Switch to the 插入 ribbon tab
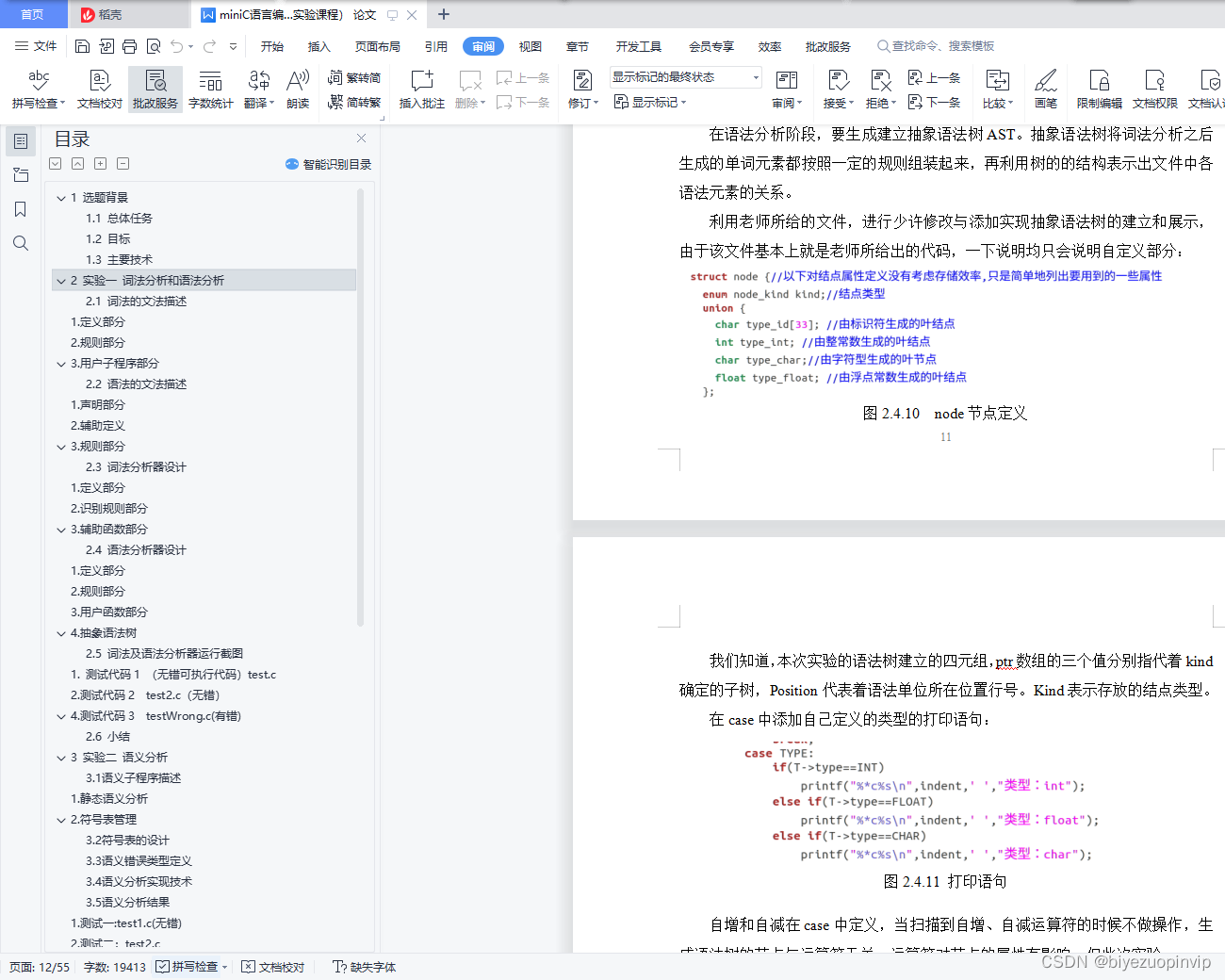The width and height of the screenshot is (1225, 980). coord(318,45)
